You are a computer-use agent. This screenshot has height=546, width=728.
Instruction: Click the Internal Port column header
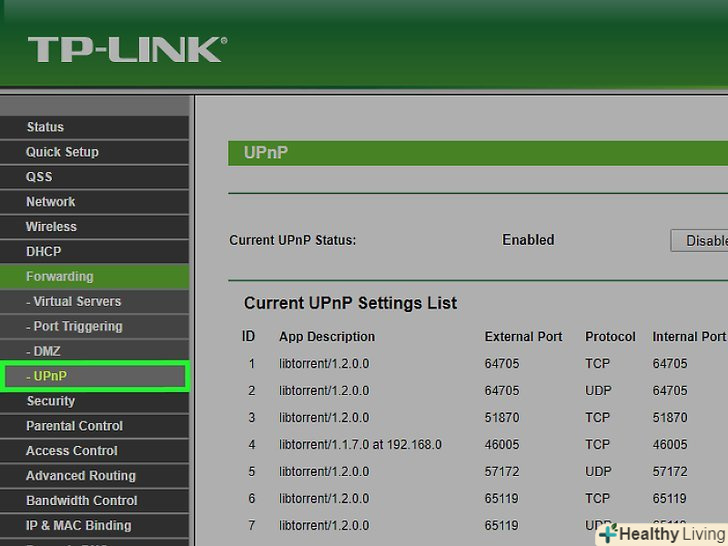689,337
